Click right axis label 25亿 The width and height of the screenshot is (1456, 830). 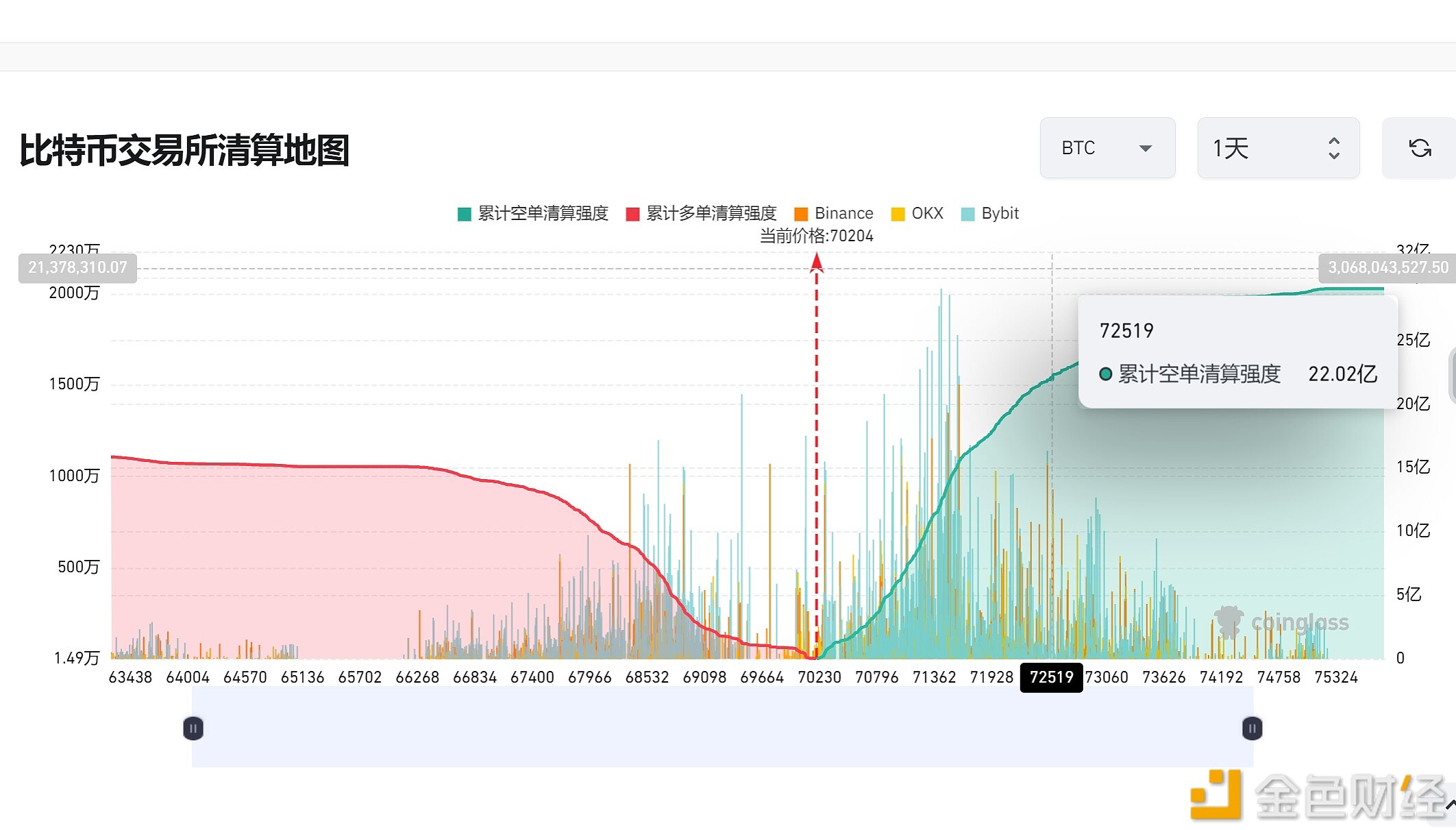pyautogui.click(x=1413, y=340)
